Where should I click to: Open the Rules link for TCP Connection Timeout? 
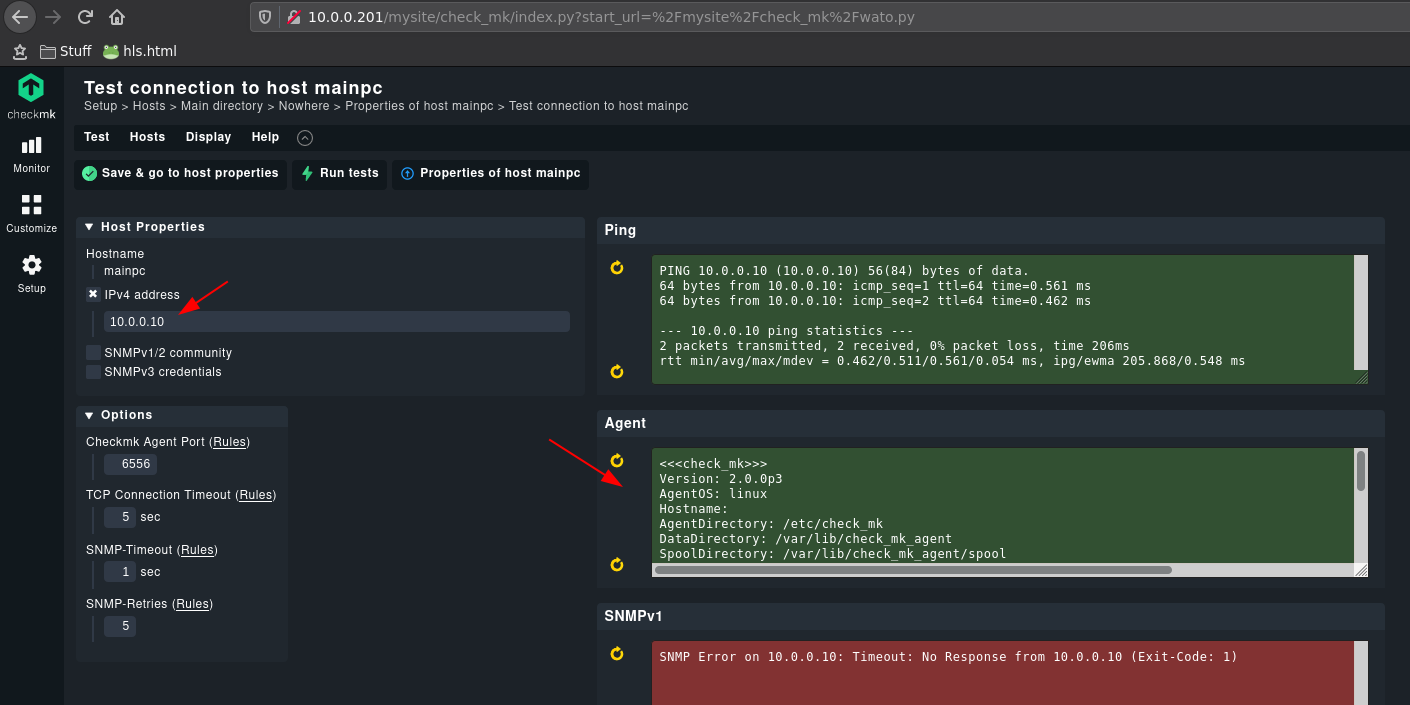[x=256, y=495]
